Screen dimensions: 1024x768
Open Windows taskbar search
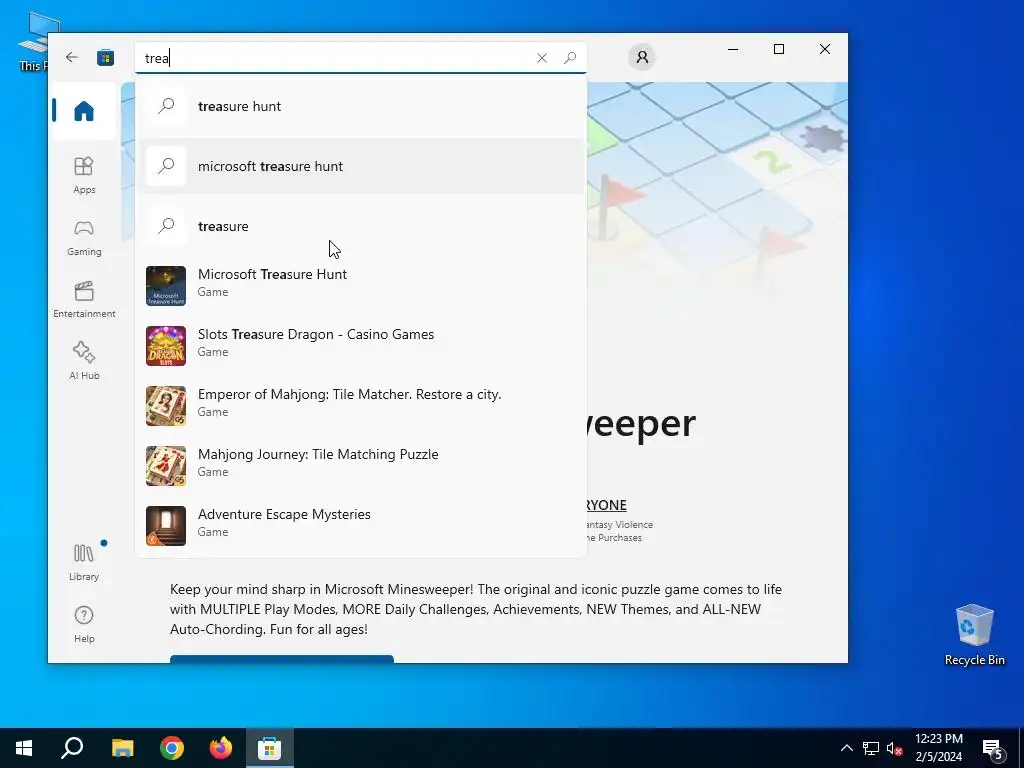(x=72, y=748)
